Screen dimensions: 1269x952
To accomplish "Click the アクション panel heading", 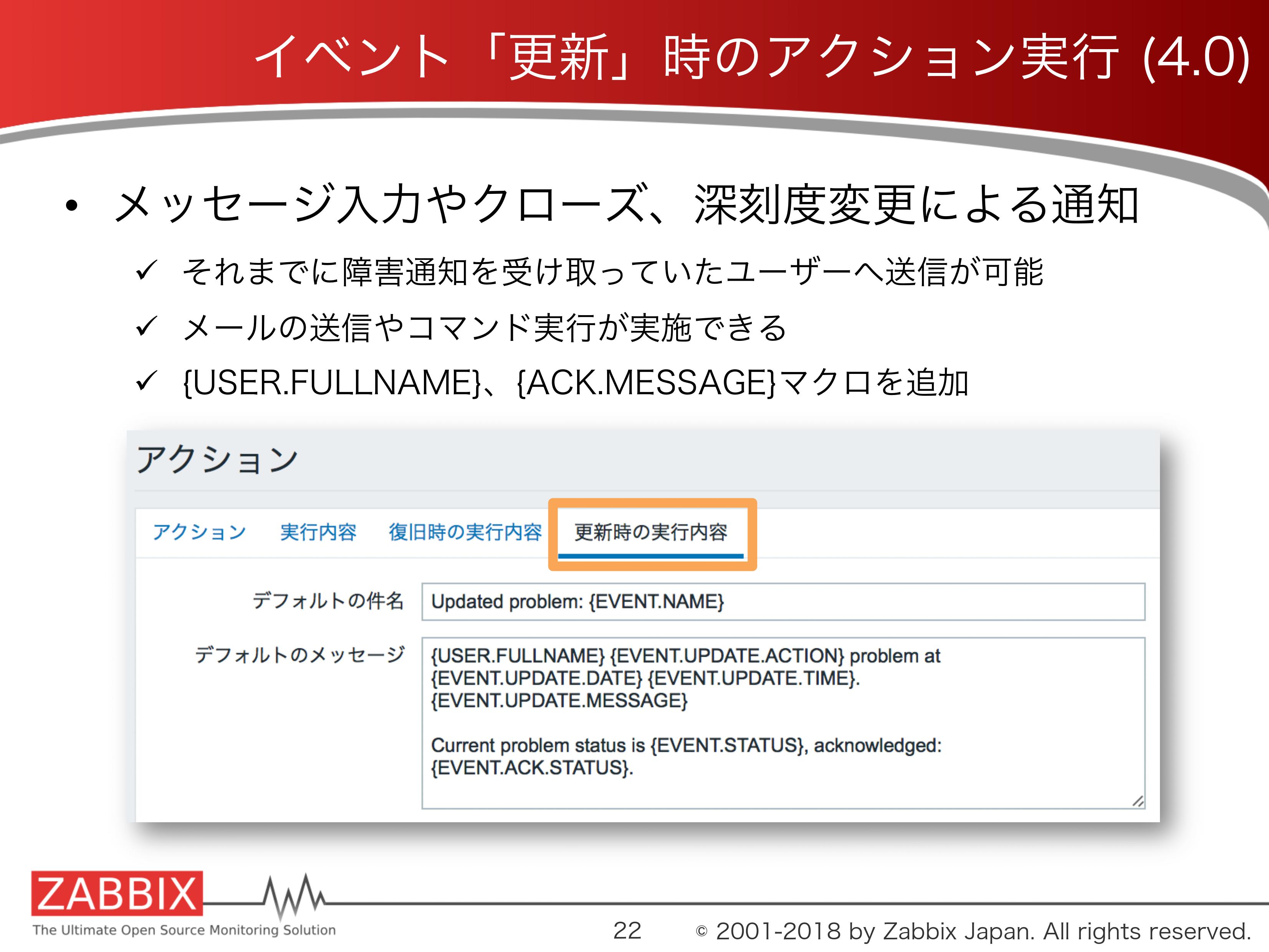I will coord(217,460).
